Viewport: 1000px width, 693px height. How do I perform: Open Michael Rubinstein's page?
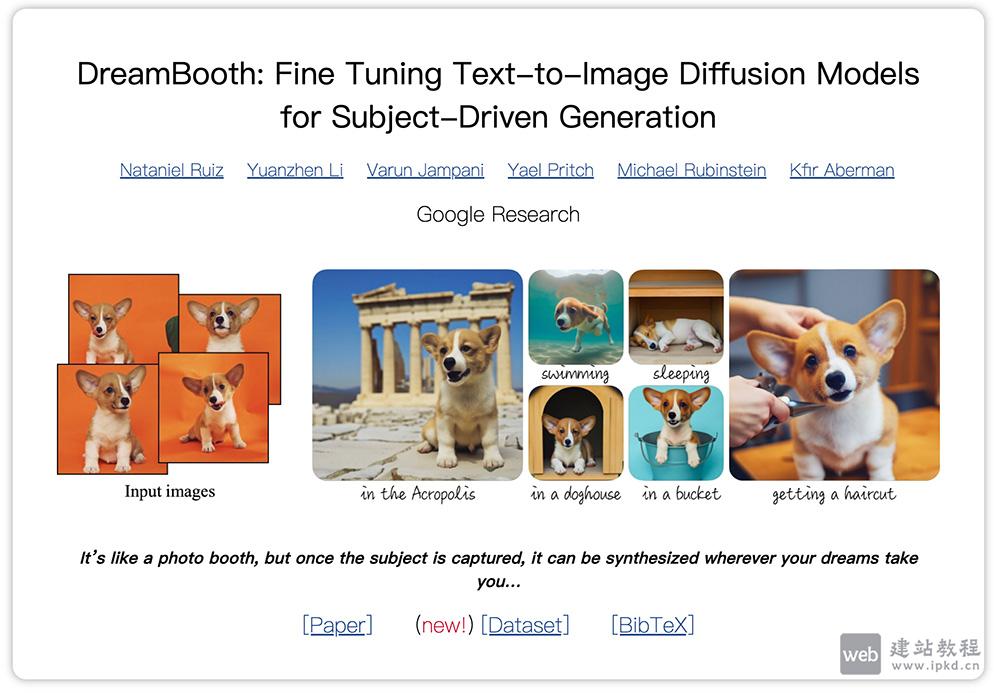pos(691,170)
